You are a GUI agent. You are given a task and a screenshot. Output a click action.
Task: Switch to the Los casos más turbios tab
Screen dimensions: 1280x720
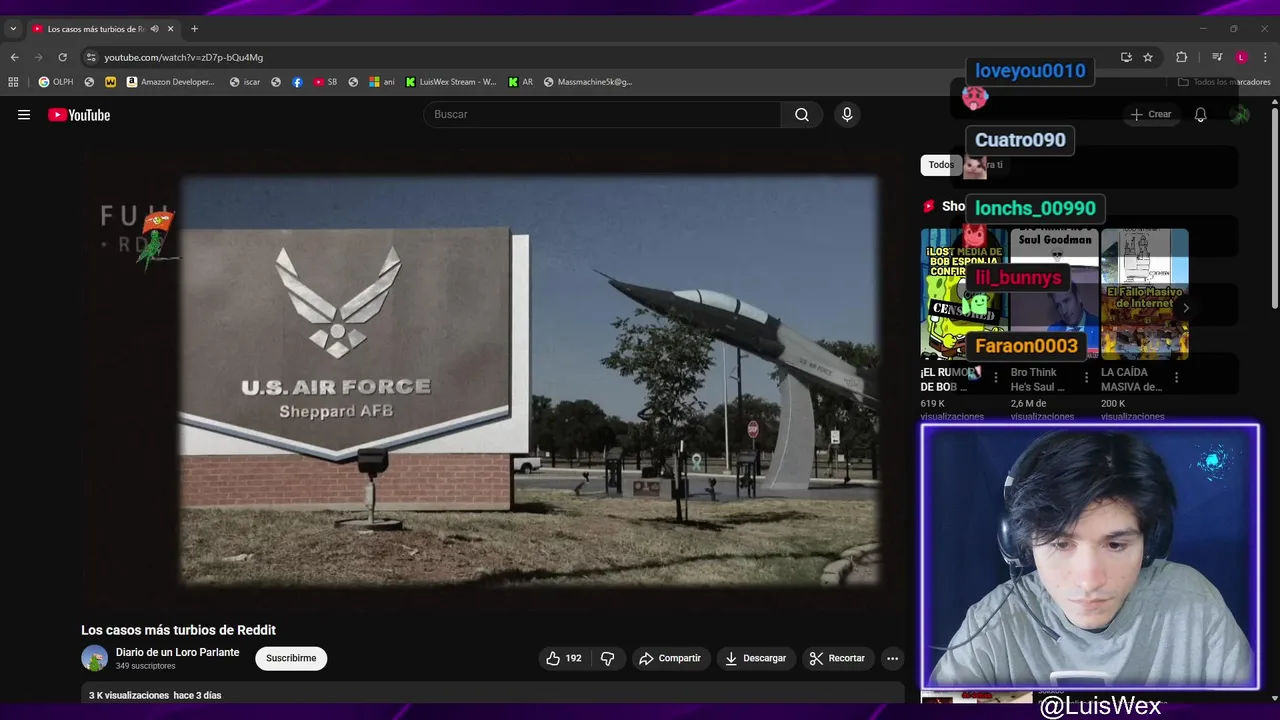96,29
